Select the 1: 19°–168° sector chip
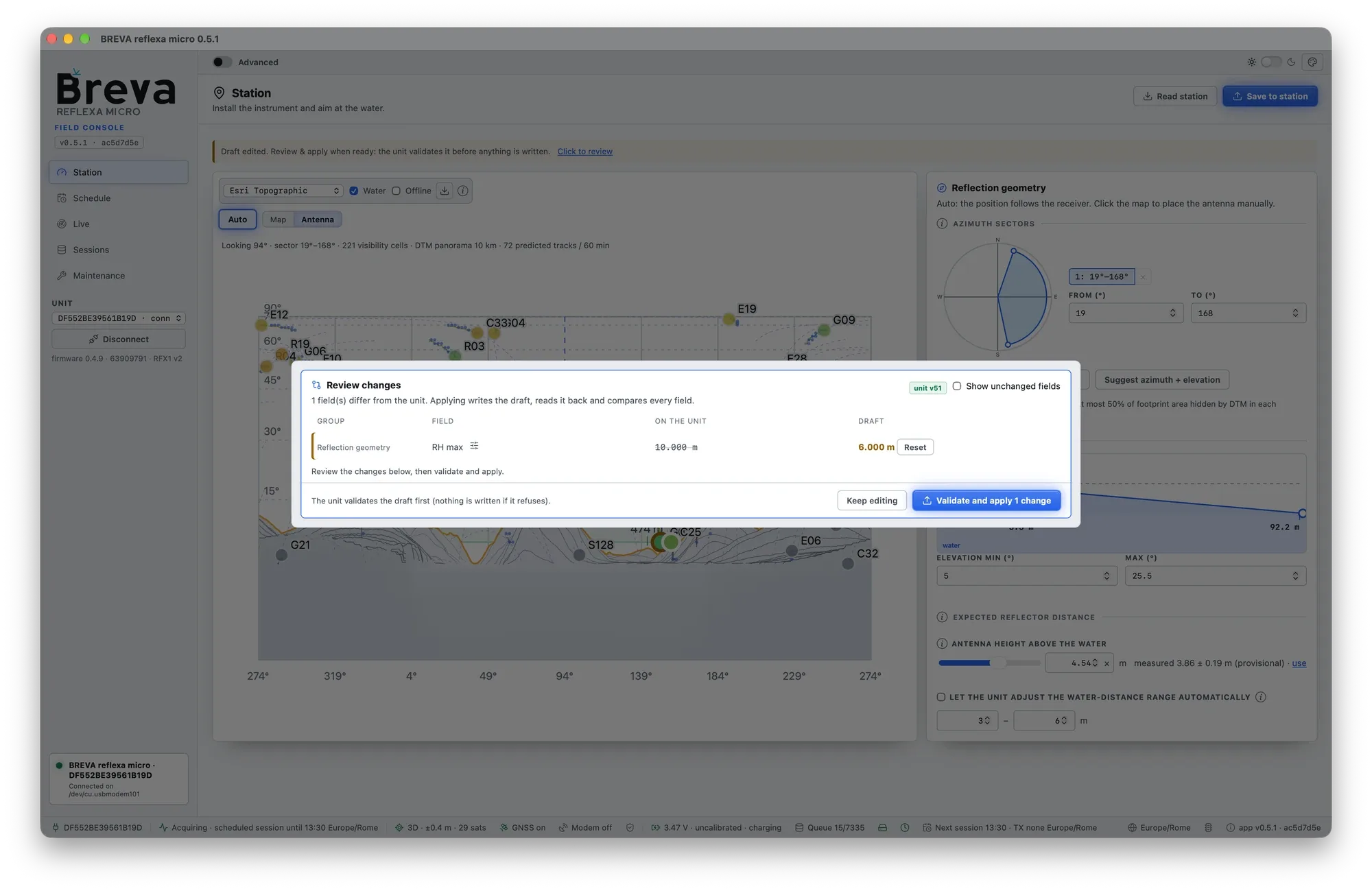Image resolution: width=1372 pixels, height=891 pixels. pyautogui.click(x=1101, y=276)
